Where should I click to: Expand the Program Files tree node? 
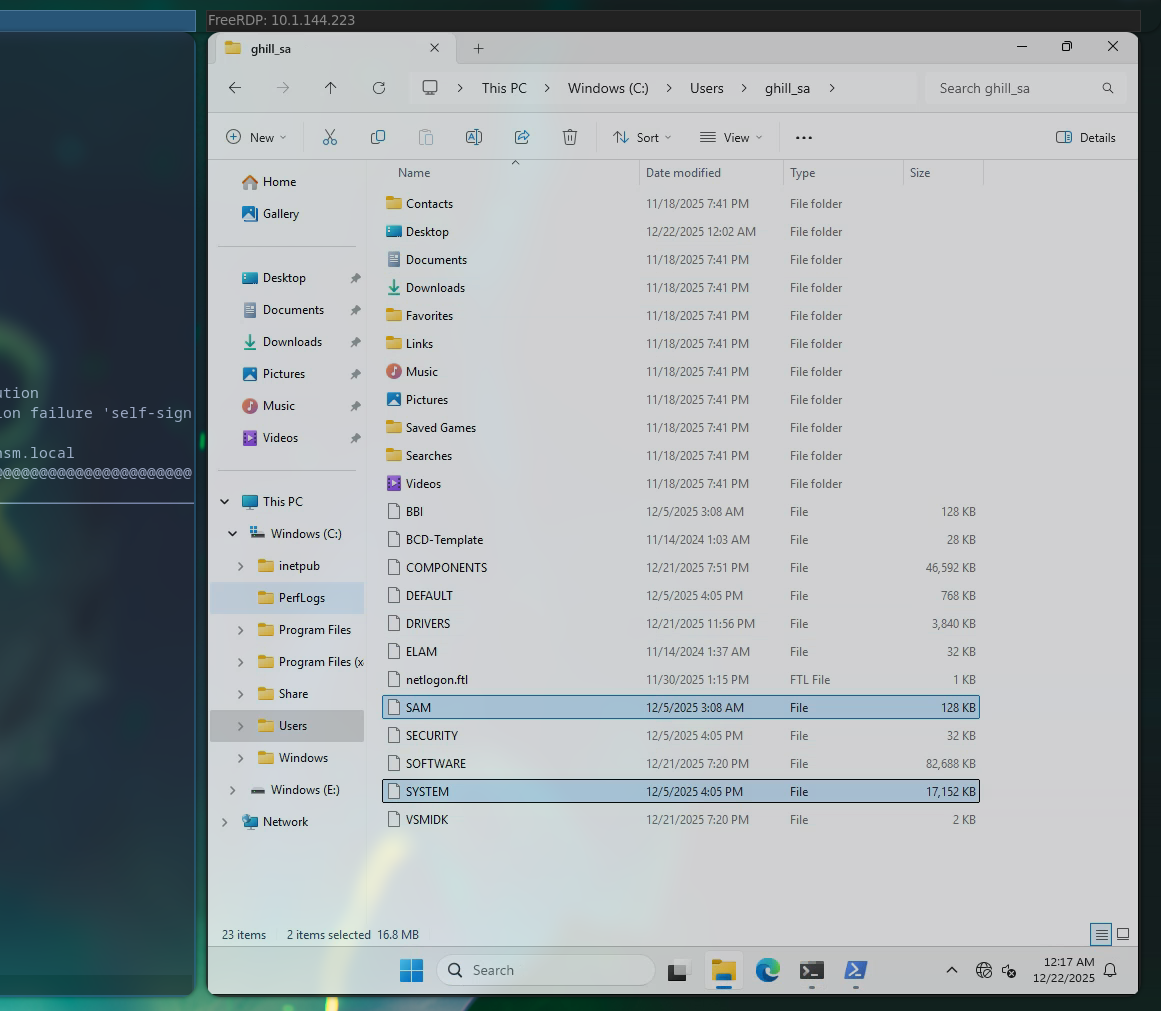(x=240, y=630)
